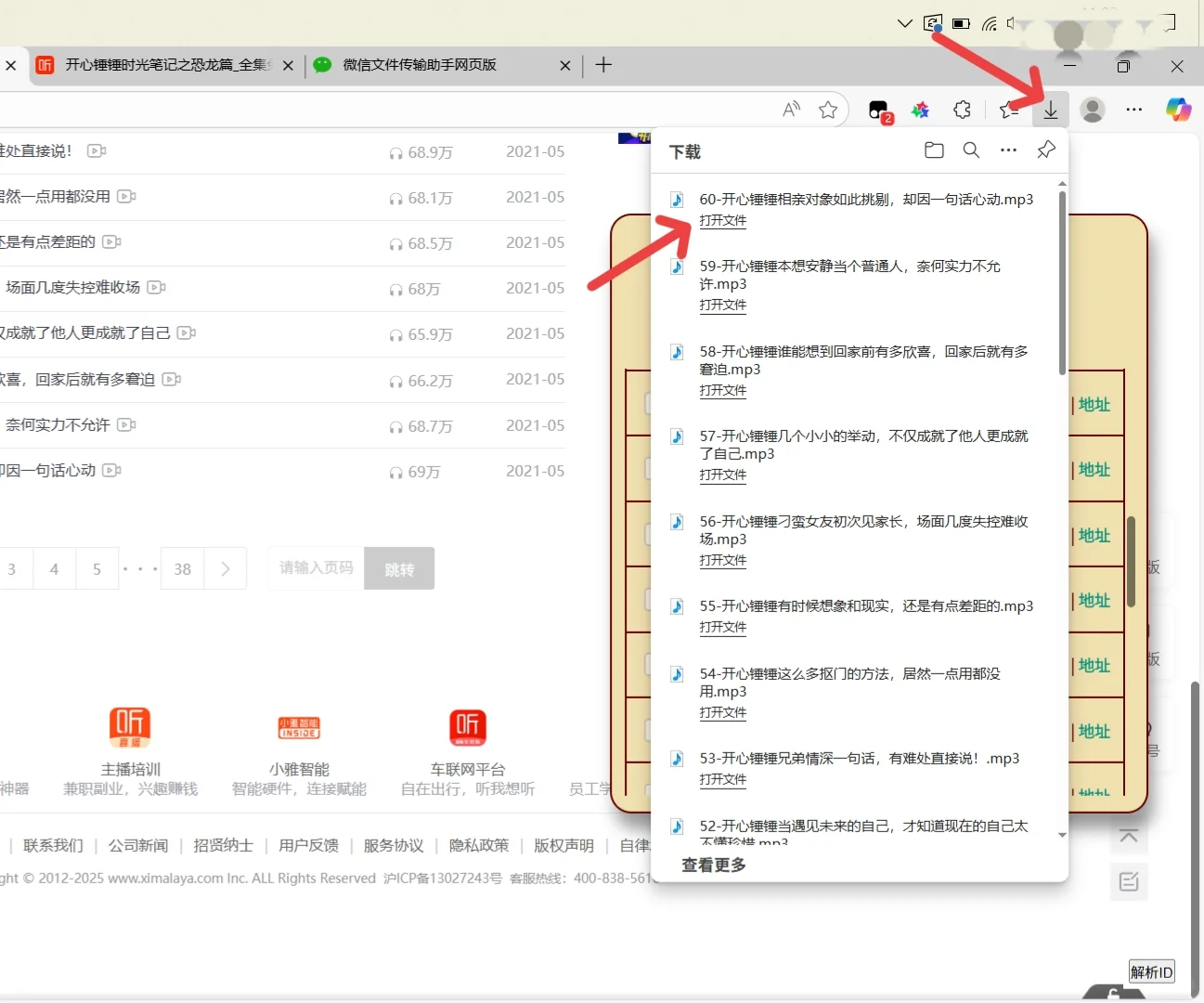Go to page 5 in the pagination
The image size is (1204, 1003).
[97, 569]
